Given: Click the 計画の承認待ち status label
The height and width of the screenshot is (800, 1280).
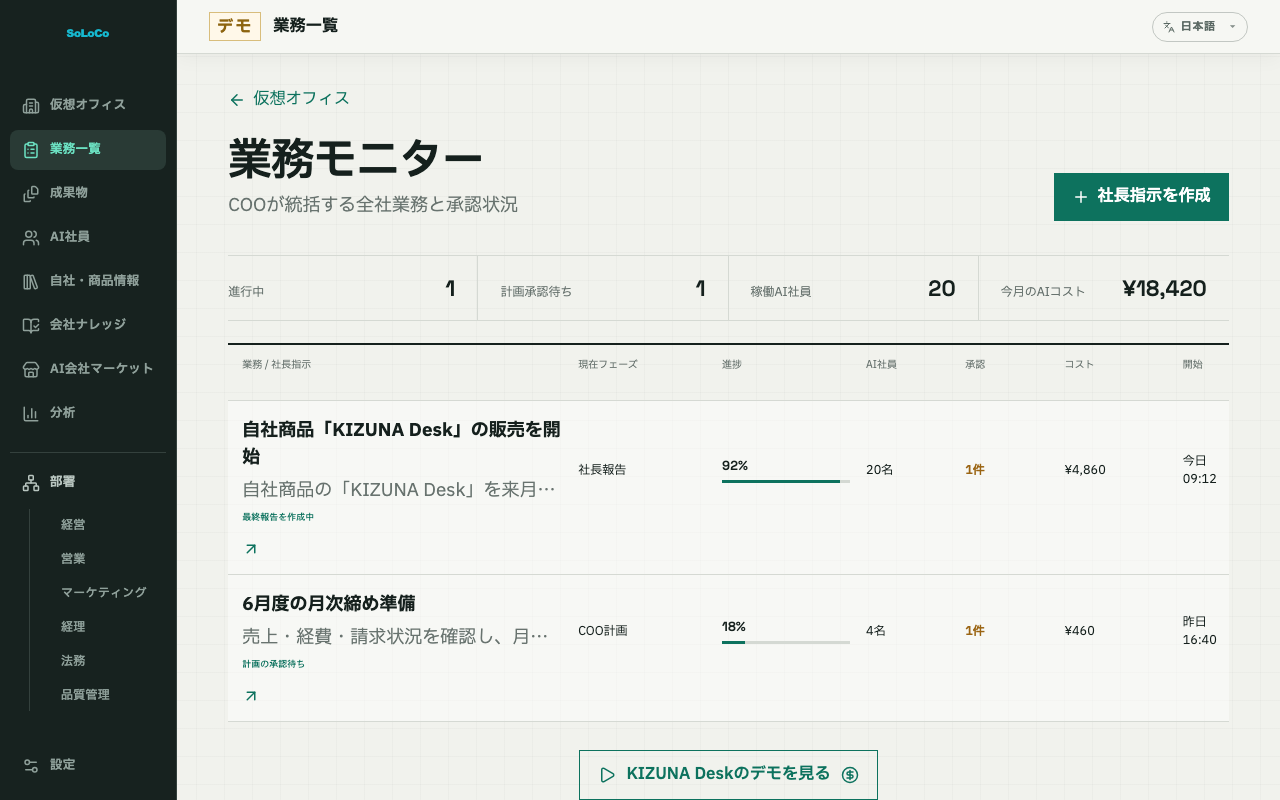Looking at the screenshot, I should tap(273, 664).
